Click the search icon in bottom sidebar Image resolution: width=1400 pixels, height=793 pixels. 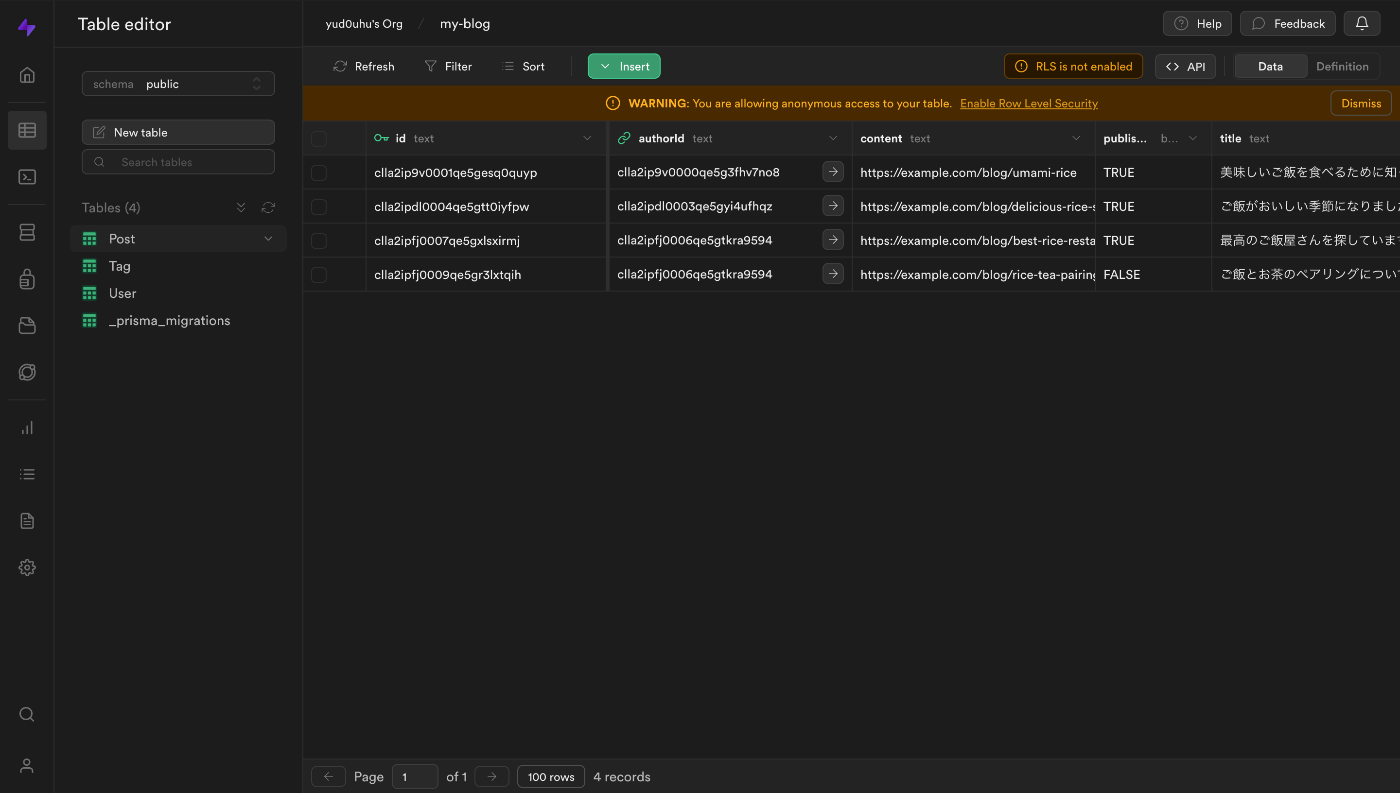tap(27, 714)
